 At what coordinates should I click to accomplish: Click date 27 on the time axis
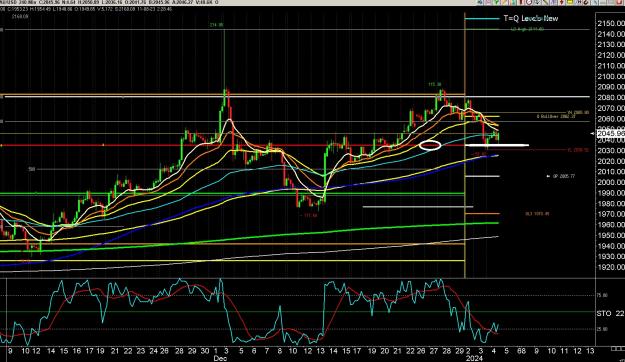coord(434,351)
